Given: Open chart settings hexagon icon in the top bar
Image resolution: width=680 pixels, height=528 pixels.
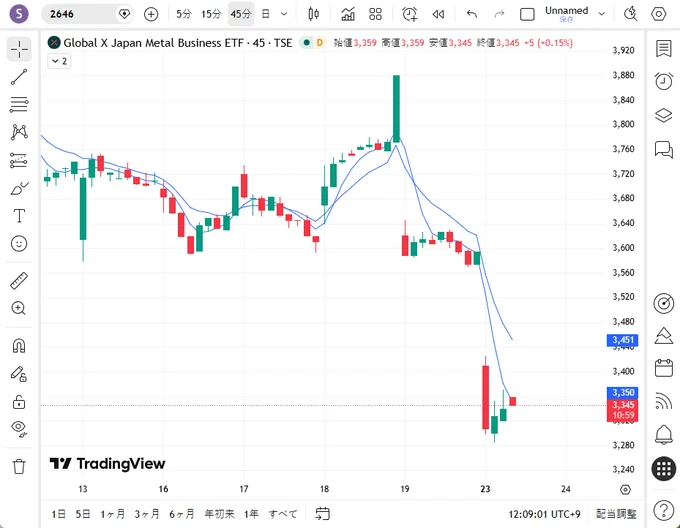Looking at the screenshot, I should 658,14.
